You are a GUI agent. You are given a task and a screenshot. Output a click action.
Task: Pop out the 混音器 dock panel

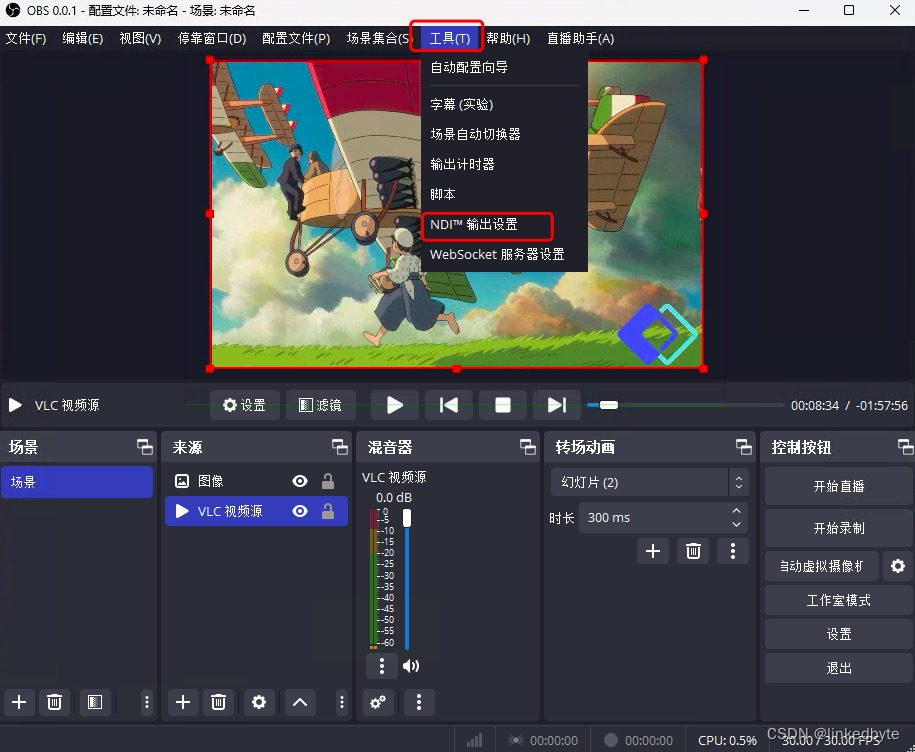tap(528, 447)
